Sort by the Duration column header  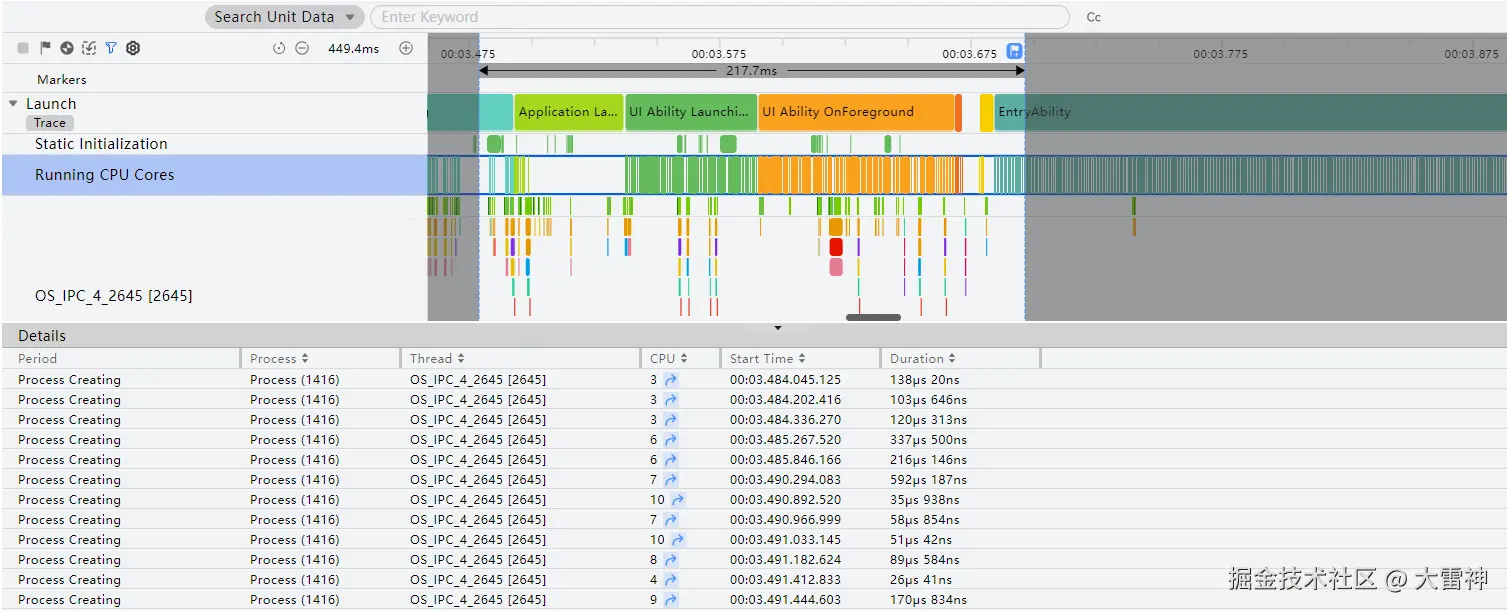(x=922, y=358)
